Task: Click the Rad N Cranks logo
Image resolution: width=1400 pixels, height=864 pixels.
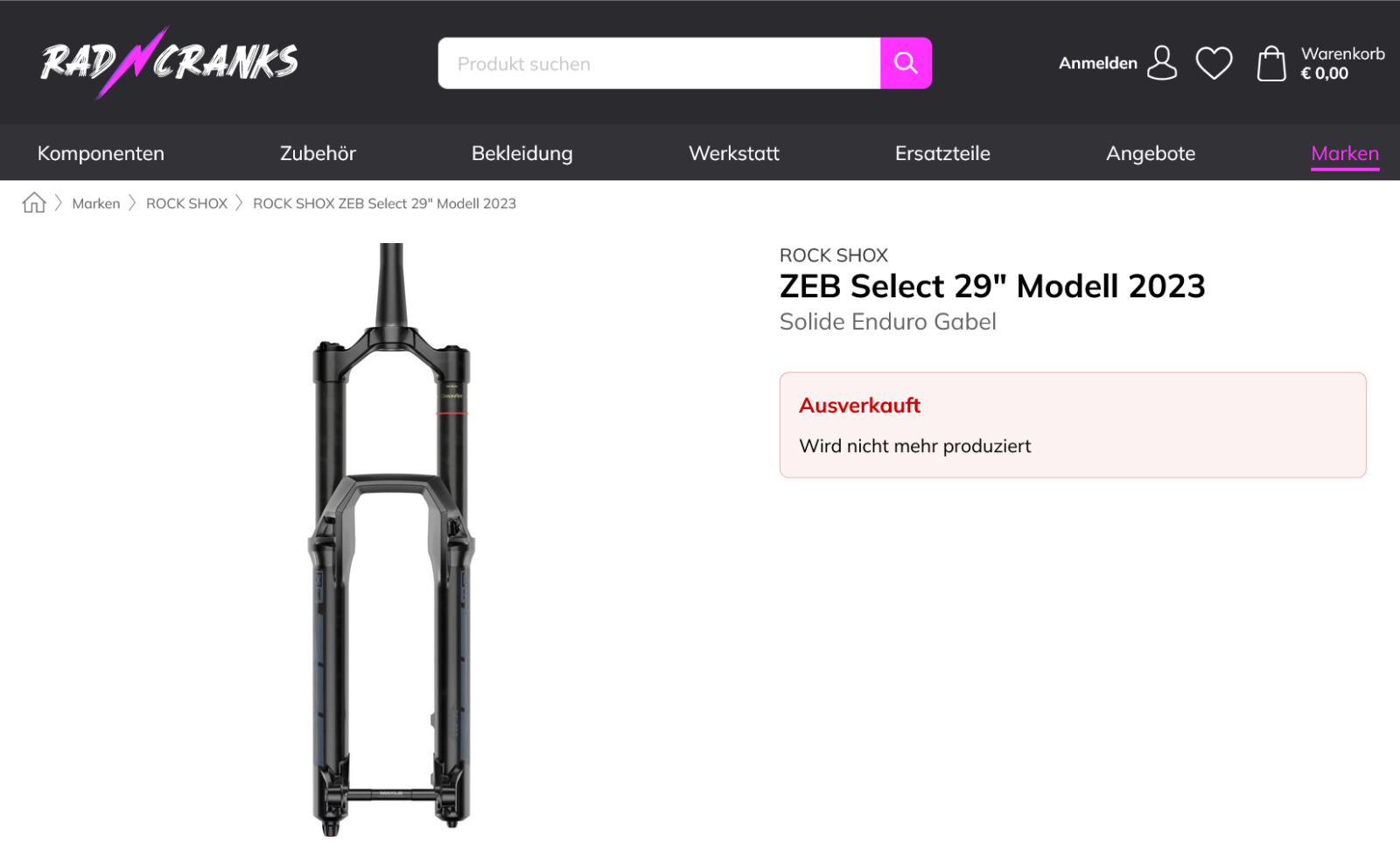Action: tap(169, 62)
